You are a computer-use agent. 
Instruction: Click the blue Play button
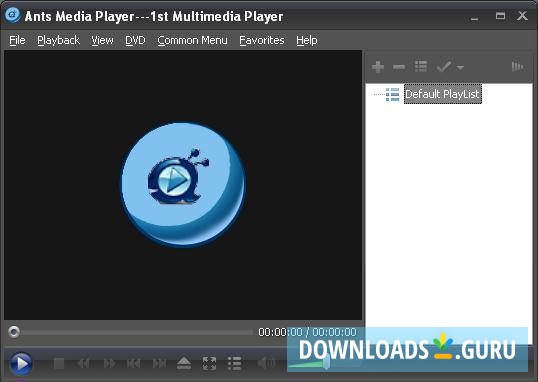click(21, 363)
